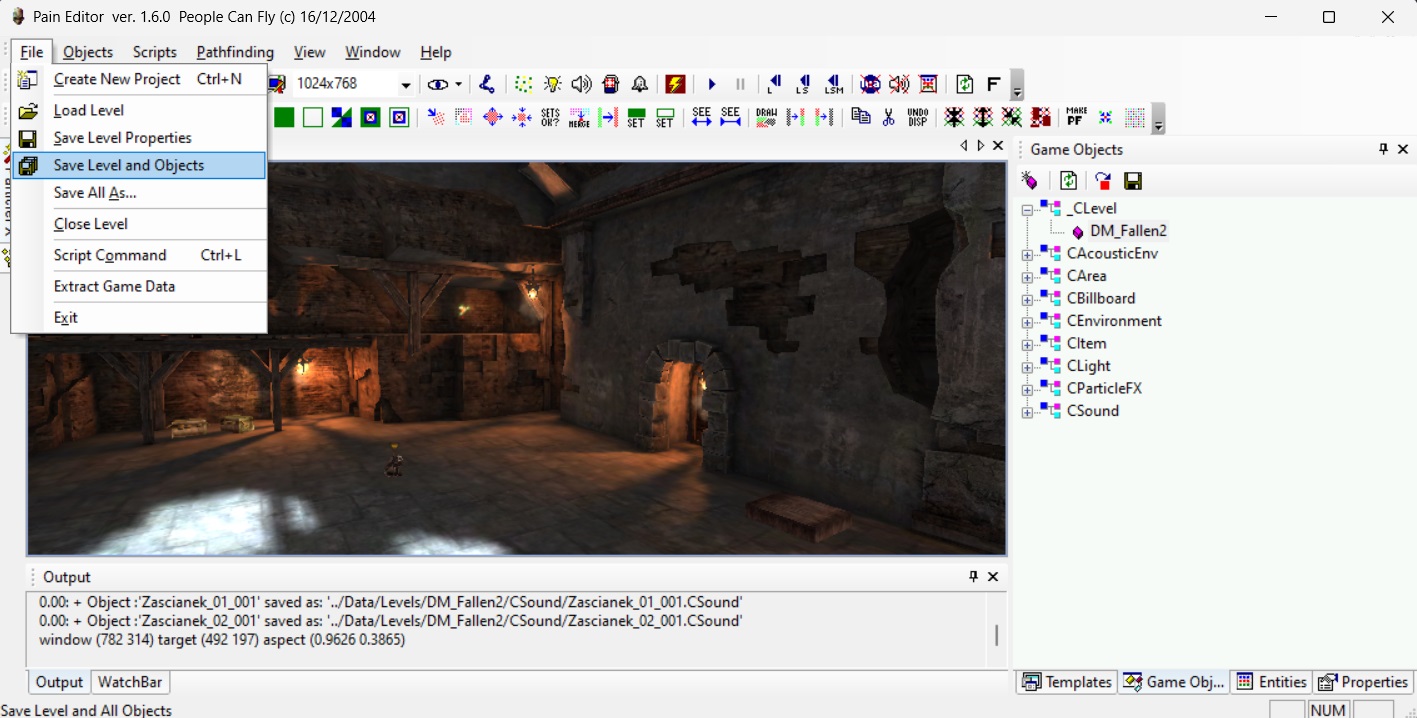Open the 1024x768 resolution dropdown
Viewport: 1417px width, 718px height.
pos(405,84)
